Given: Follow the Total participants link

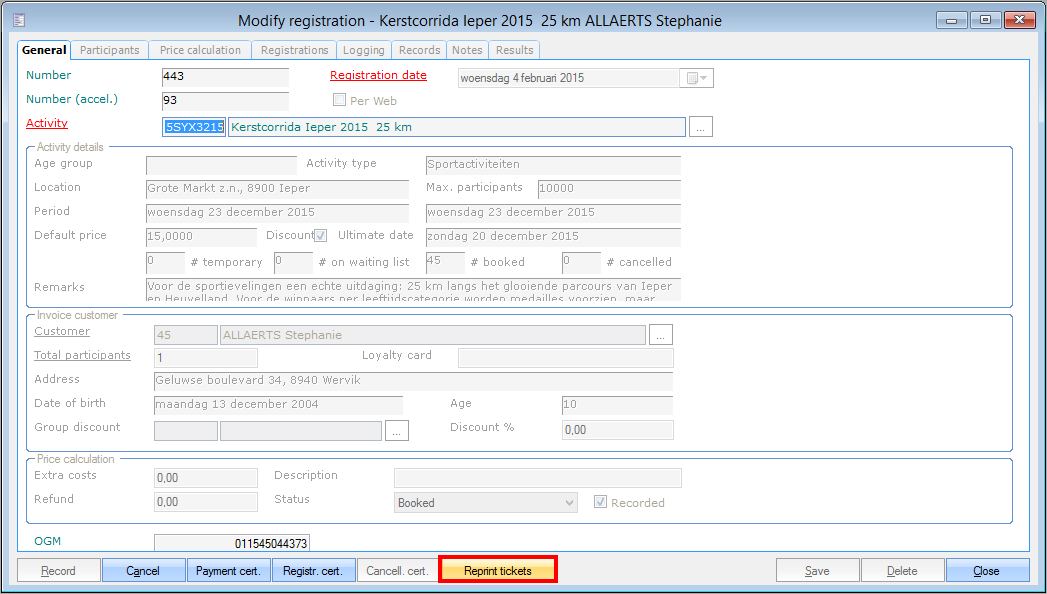Looking at the screenshot, I should click(82, 355).
